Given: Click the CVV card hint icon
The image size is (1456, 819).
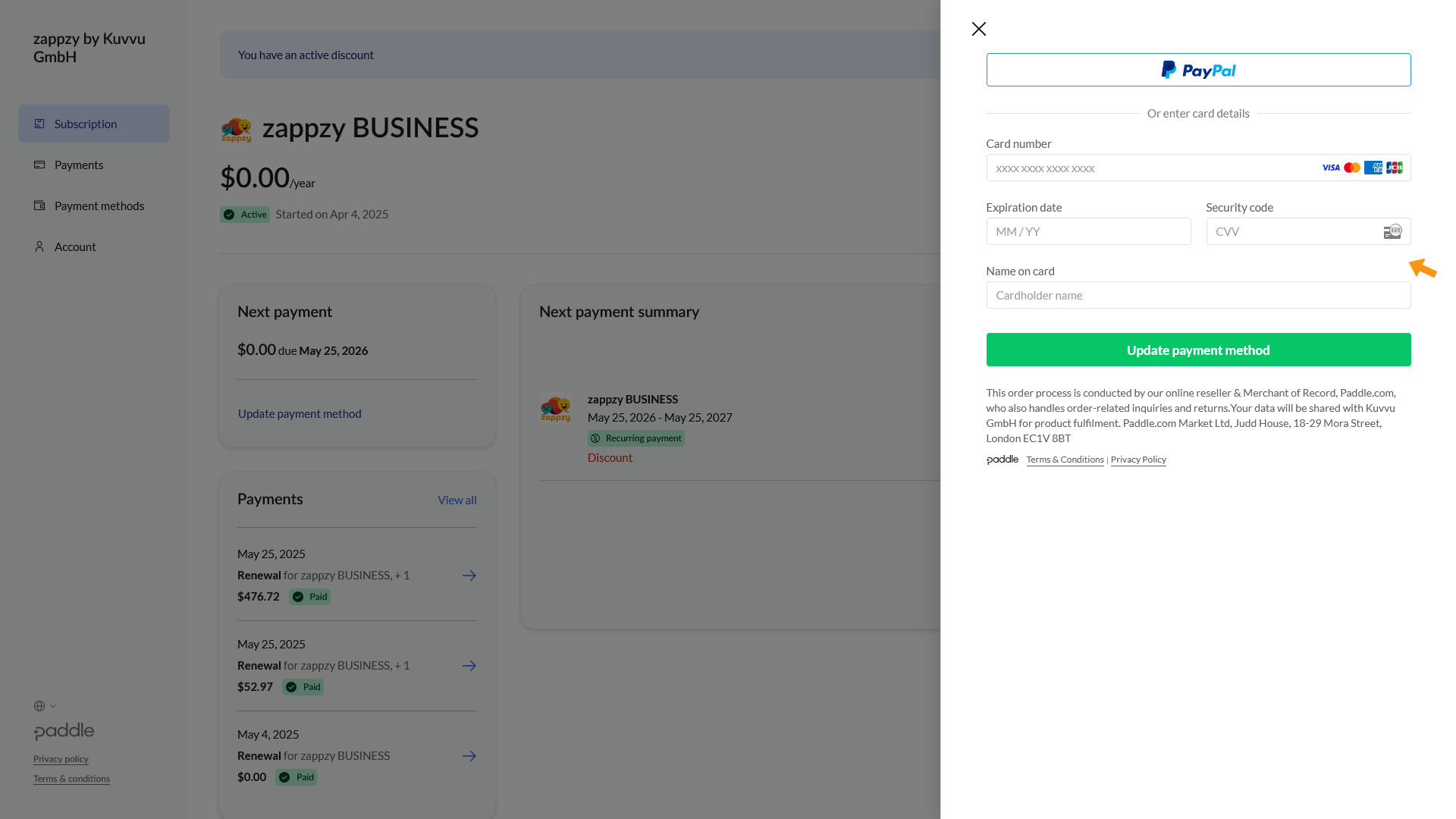Looking at the screenshot, I should tap(1392, 231).
